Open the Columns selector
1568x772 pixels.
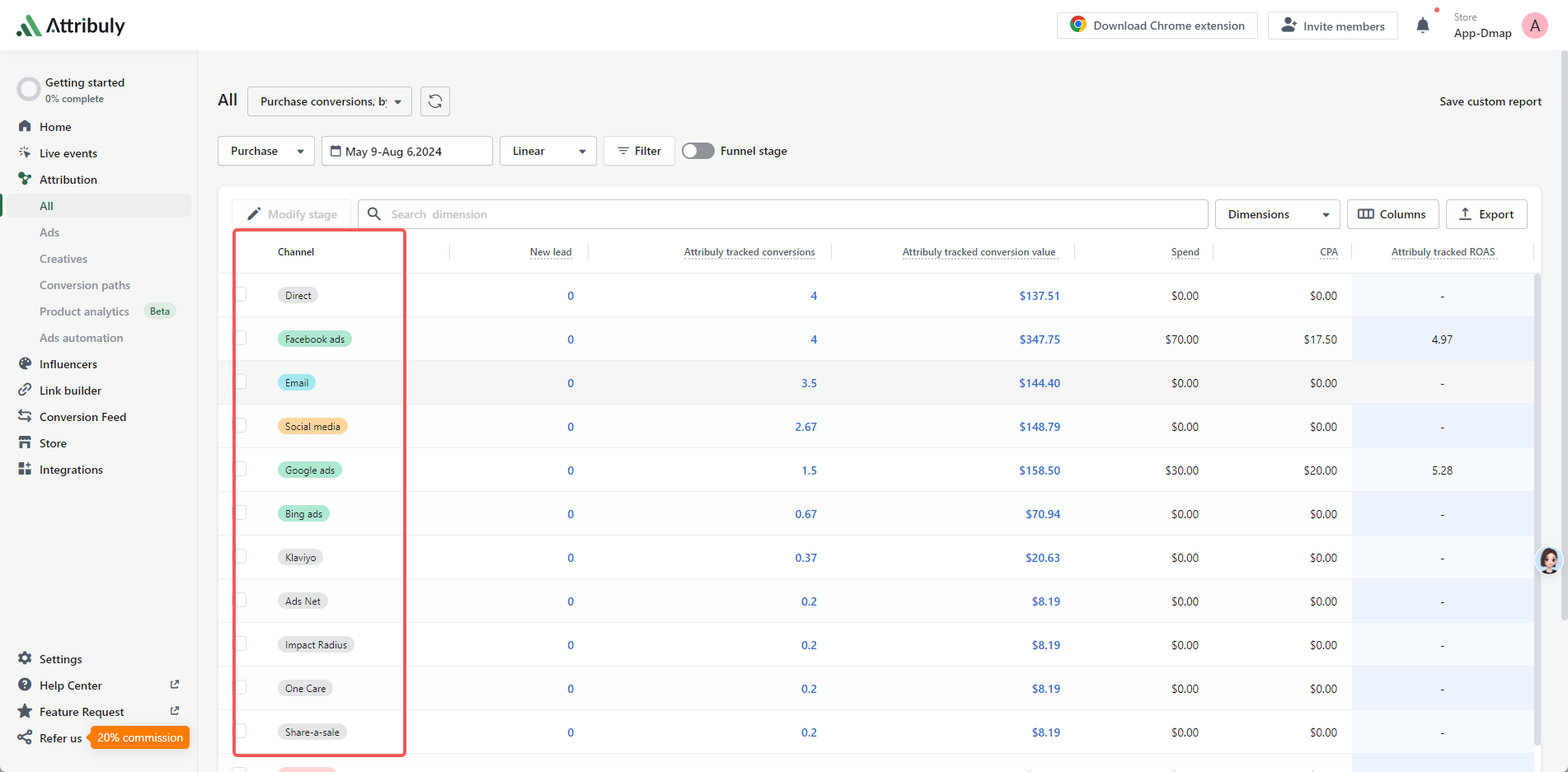(1393, 214)
